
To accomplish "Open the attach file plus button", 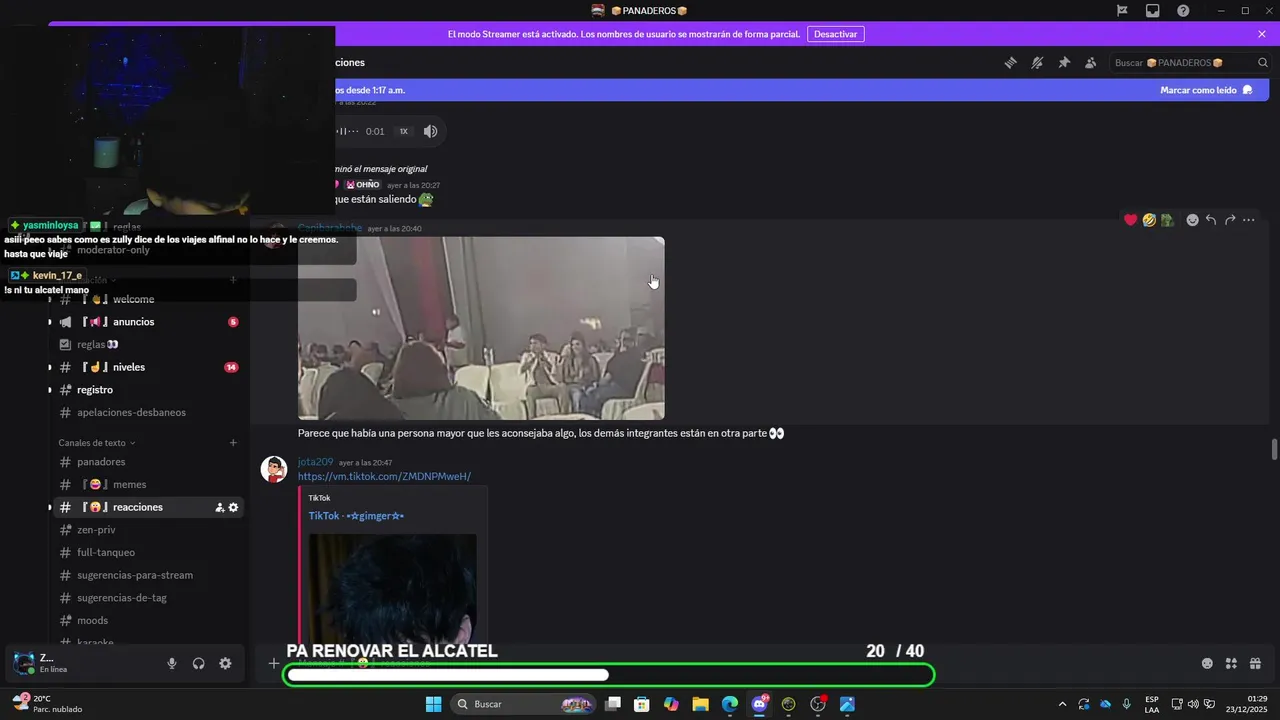I will point(274,663).
